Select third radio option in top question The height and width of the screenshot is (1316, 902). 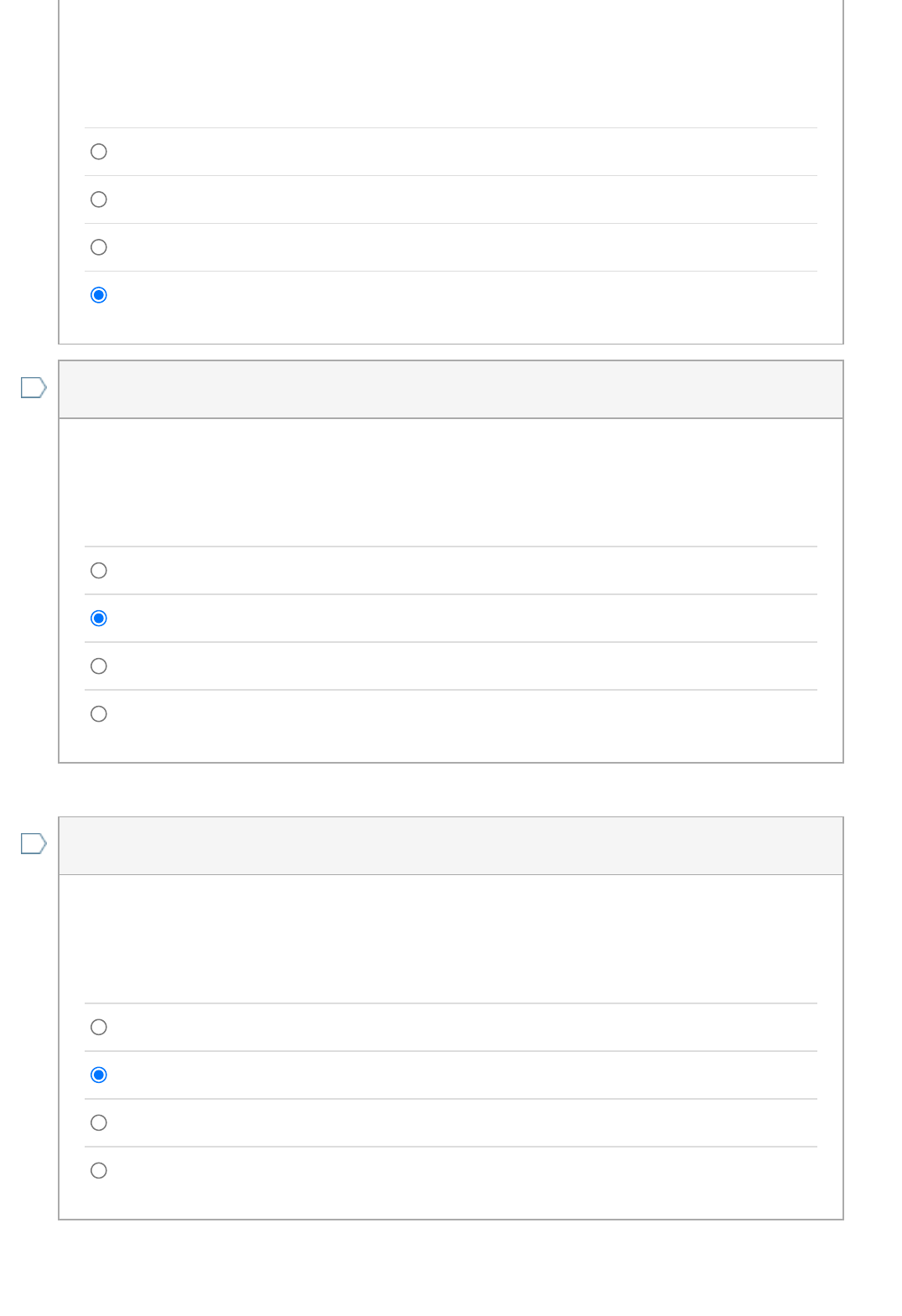pyautogui.click(x=99, y=247)
